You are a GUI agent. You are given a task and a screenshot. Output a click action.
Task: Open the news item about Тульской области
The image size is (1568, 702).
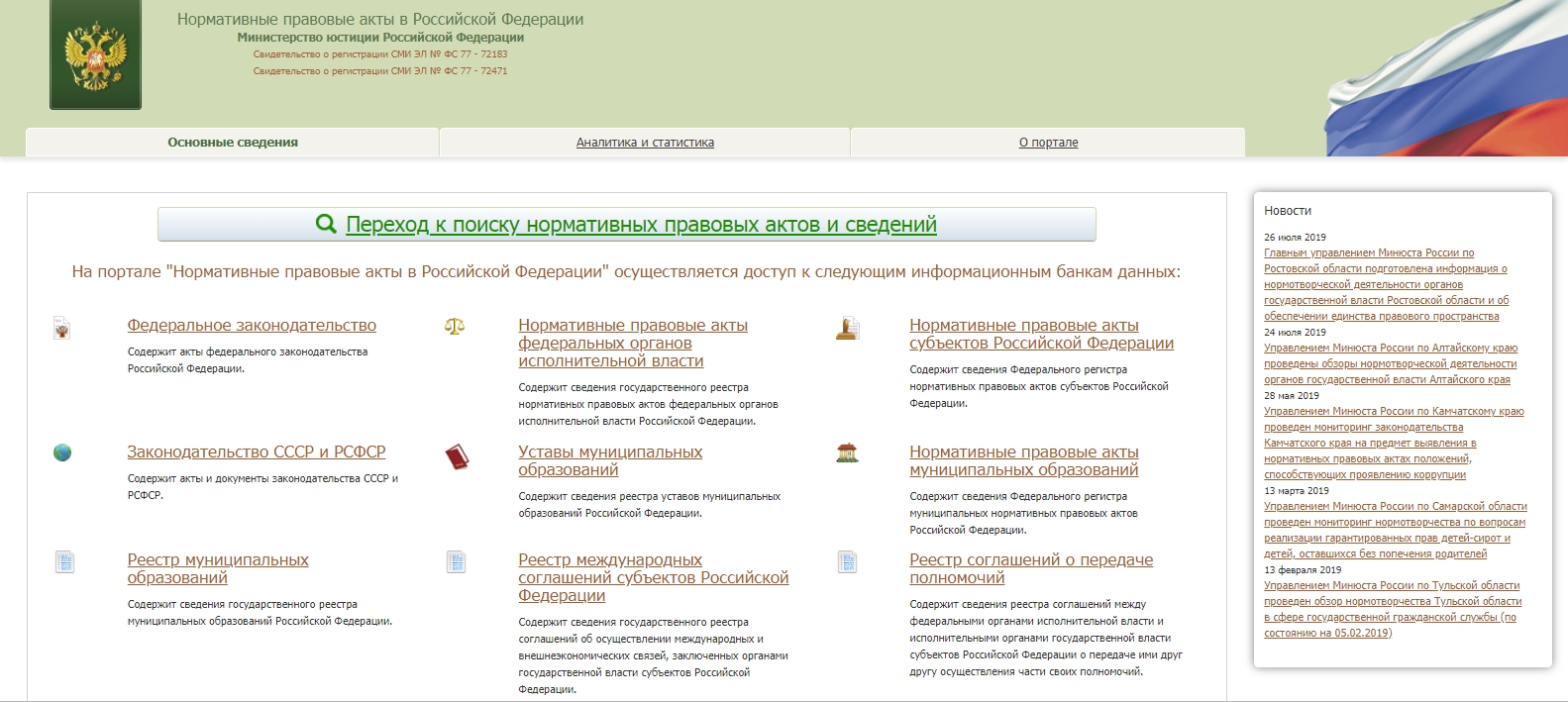point(1393,609)
